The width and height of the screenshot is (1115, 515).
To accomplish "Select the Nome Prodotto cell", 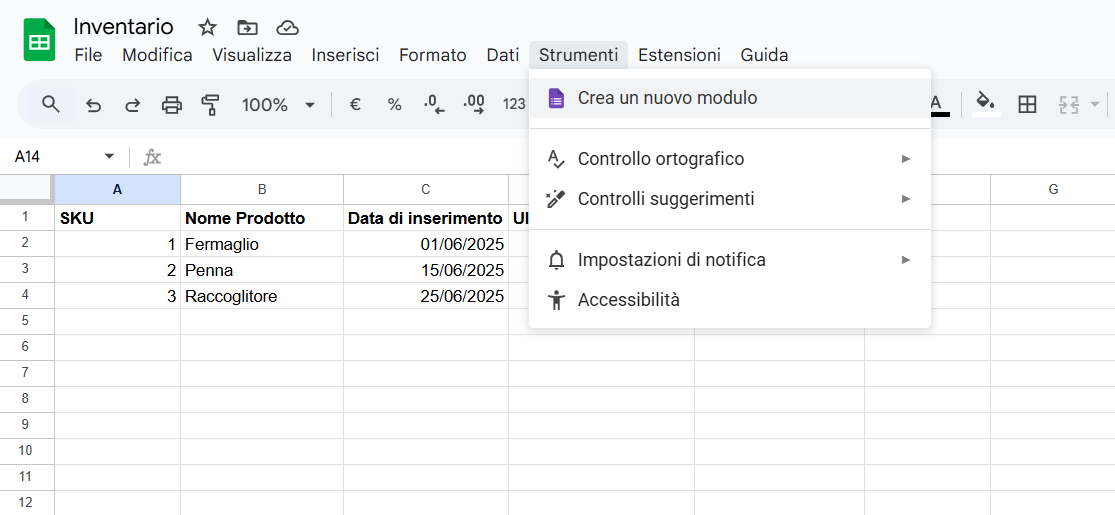I will click(x=262, y=218).
